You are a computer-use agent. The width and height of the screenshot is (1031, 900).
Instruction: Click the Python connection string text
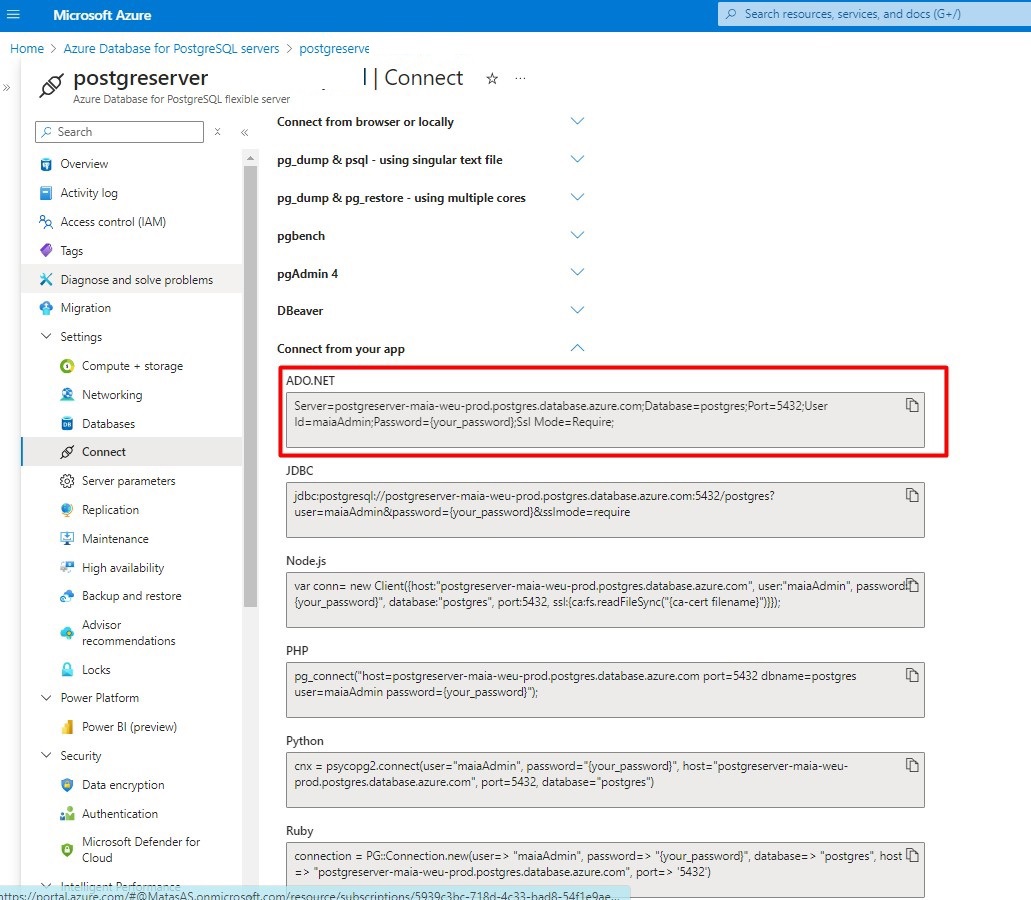[571, 774]
